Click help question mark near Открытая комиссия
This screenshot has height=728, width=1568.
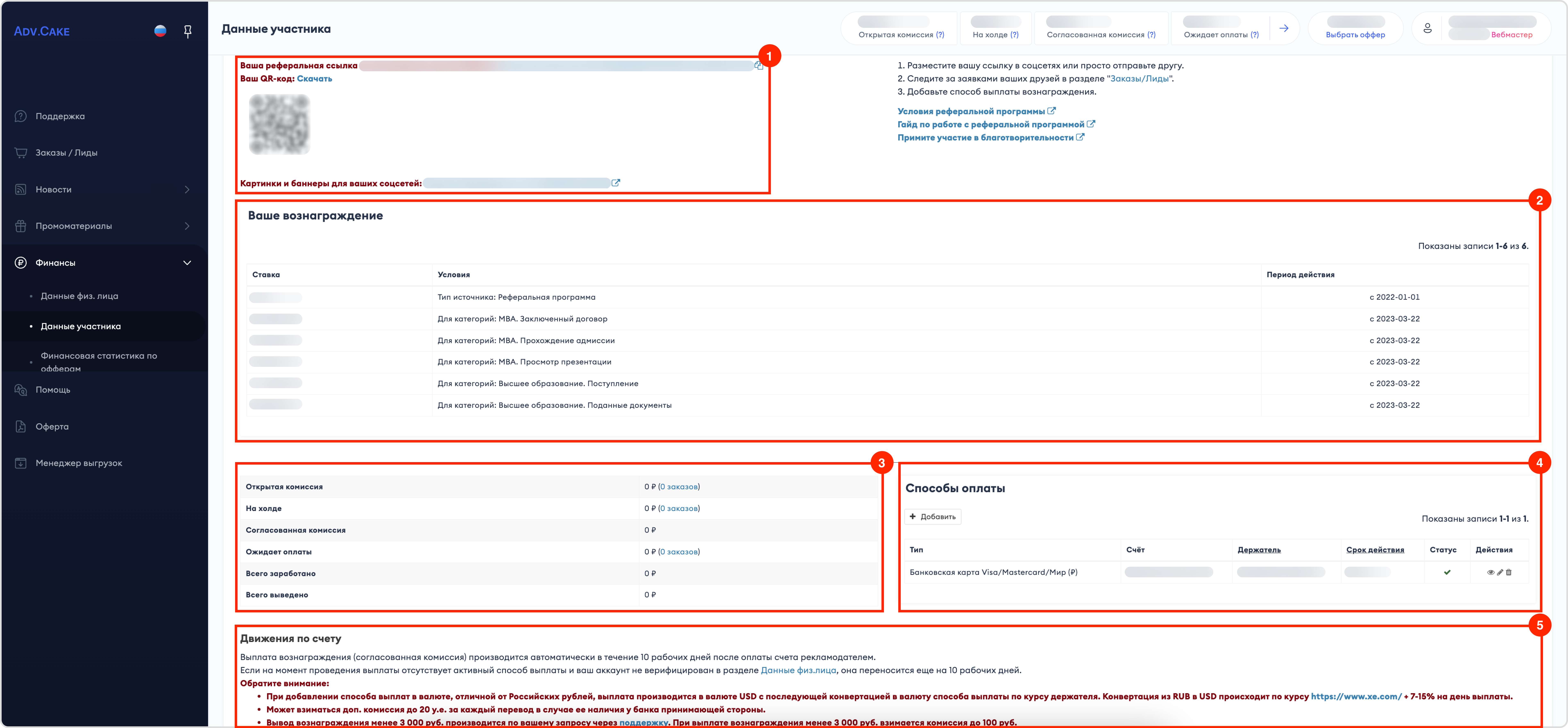[x=940, y=35]
